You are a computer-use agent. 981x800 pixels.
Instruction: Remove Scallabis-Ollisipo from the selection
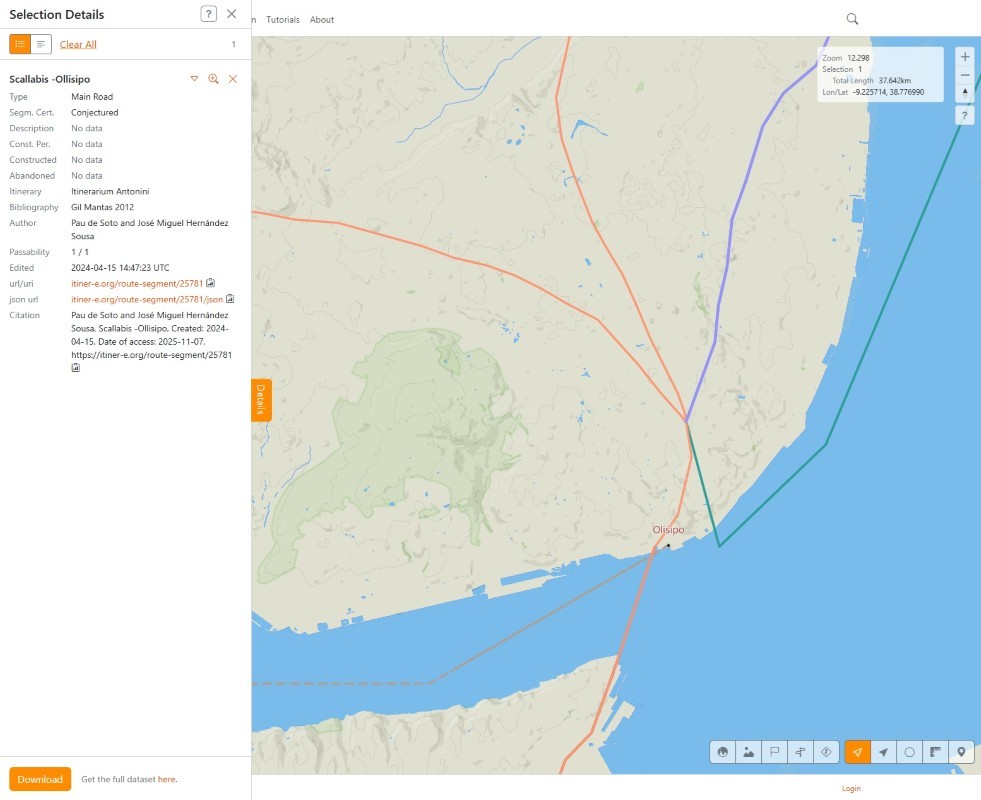pos(232,79)
